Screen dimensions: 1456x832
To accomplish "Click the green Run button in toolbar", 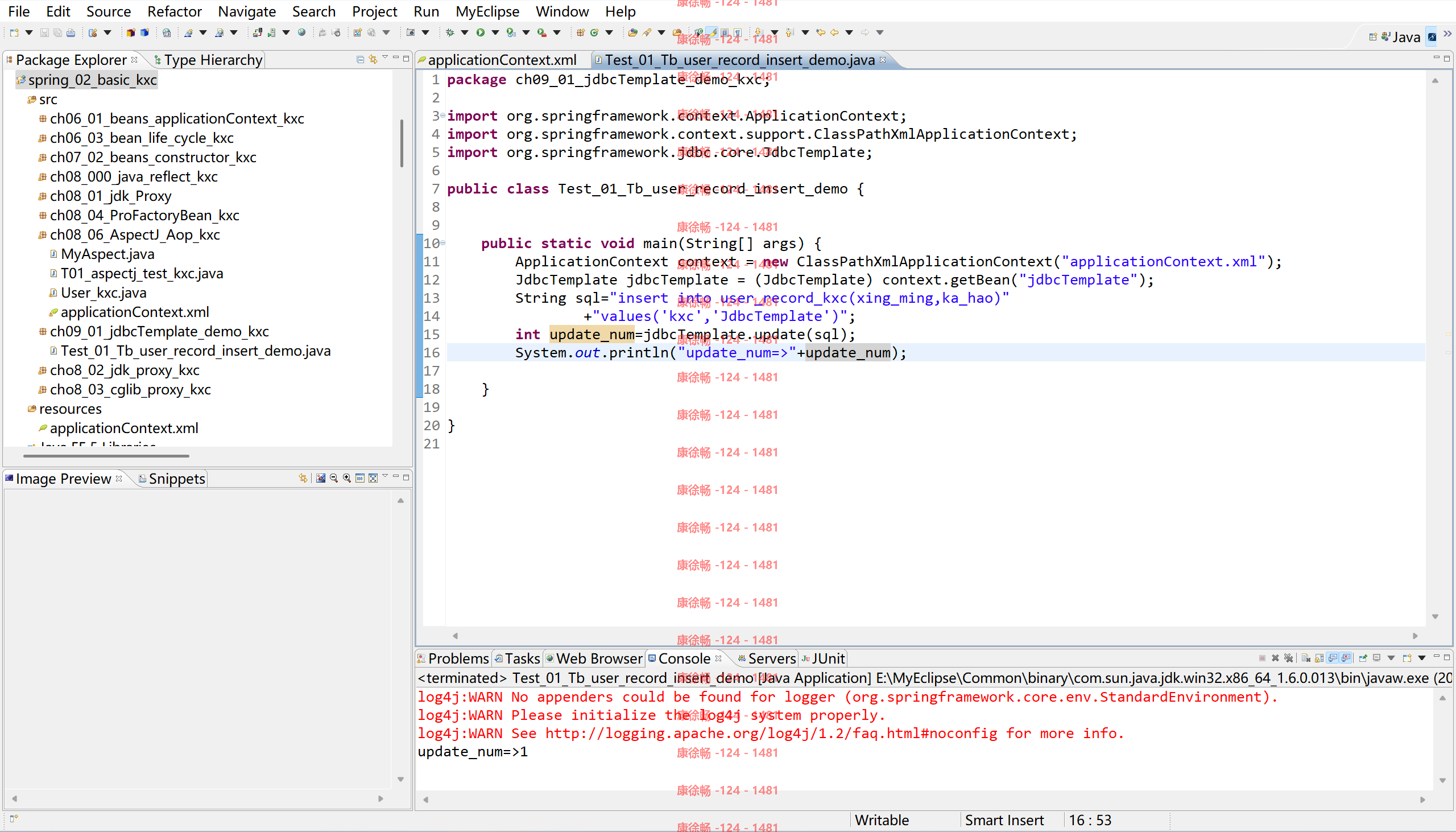I will pos(480,32).
